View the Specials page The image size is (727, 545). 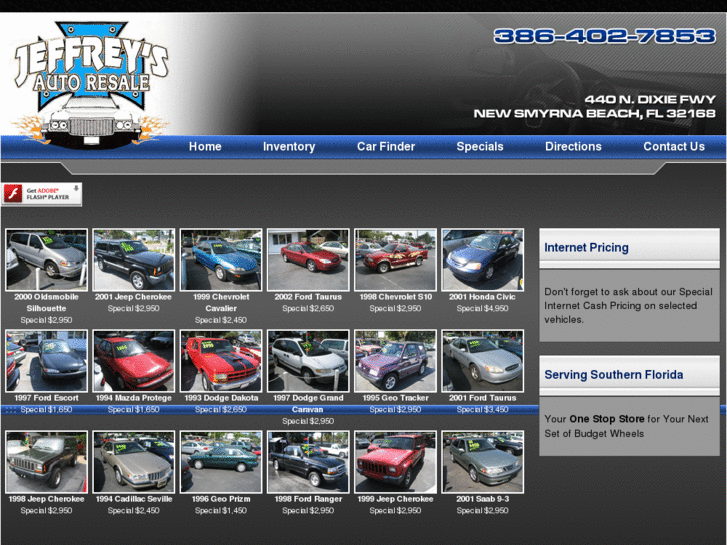click(x=480, y=147)
